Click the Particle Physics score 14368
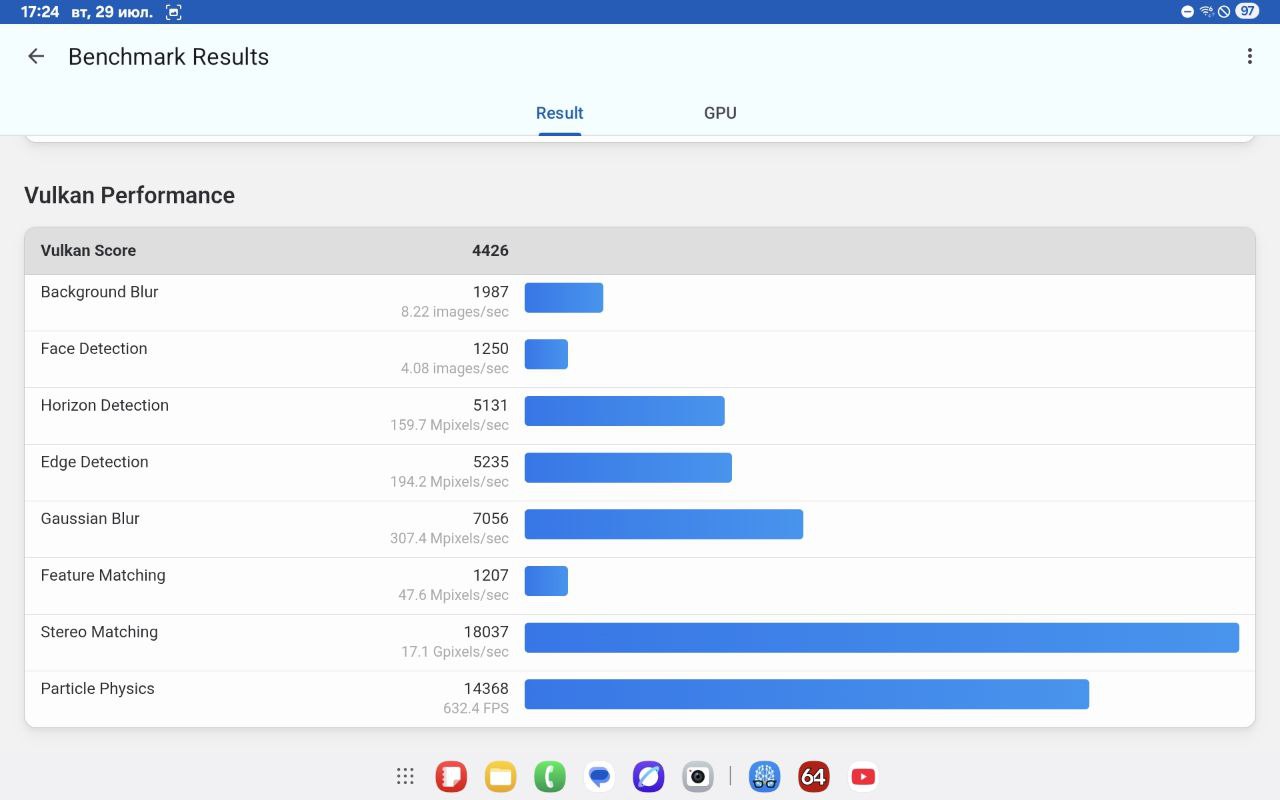Screen dimensions: 1280x800 486,689
